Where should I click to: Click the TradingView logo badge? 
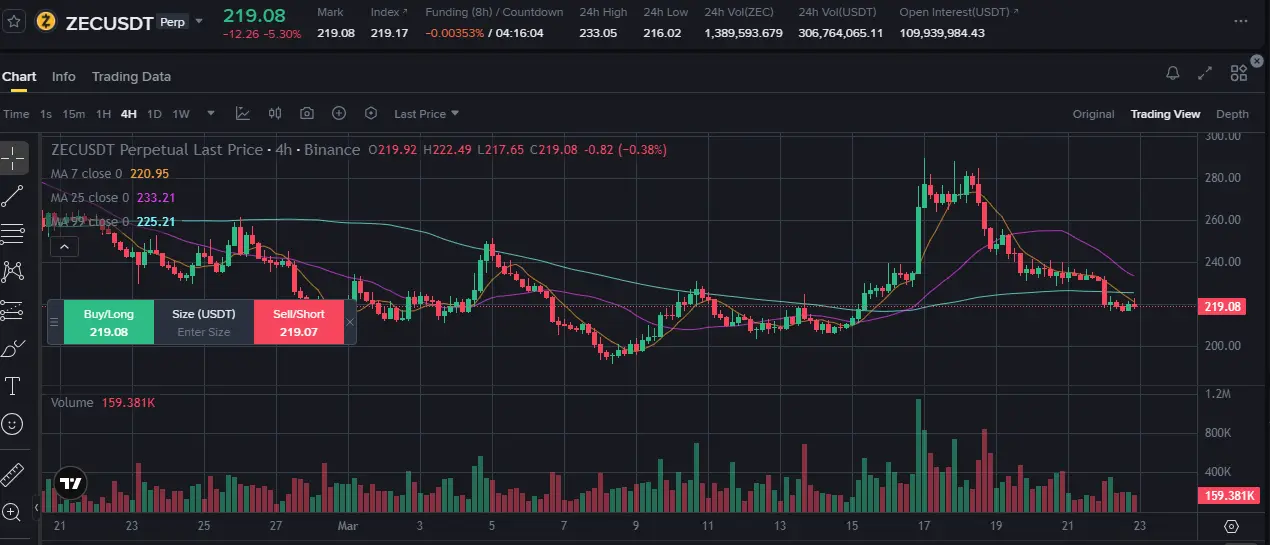coord(69,483)
